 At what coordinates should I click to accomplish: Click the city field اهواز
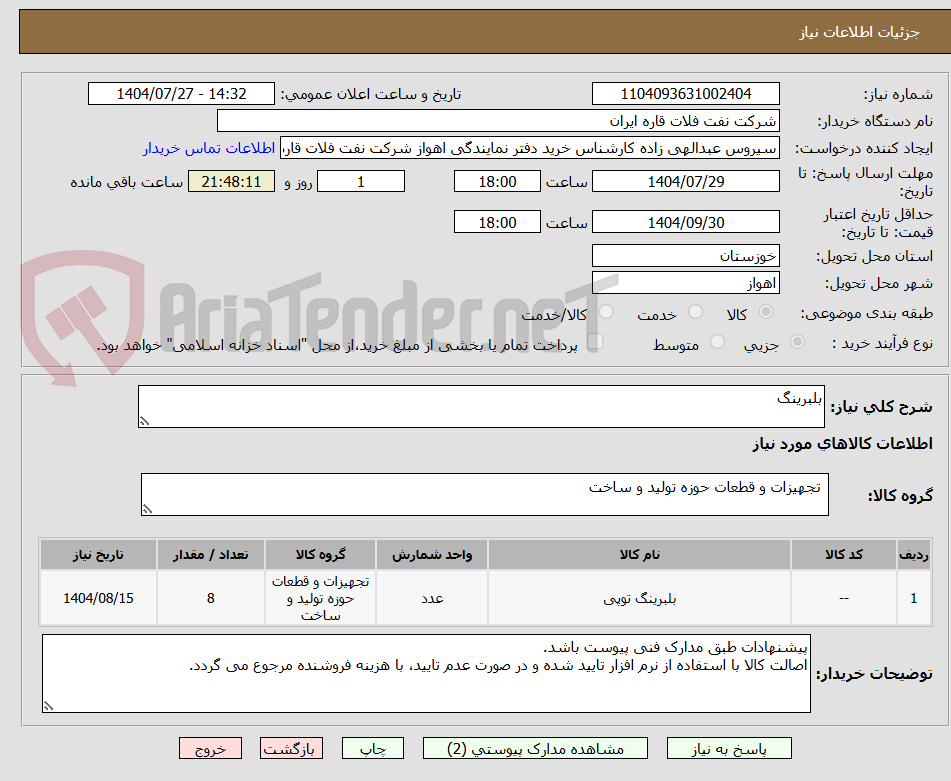pos(685,283)
